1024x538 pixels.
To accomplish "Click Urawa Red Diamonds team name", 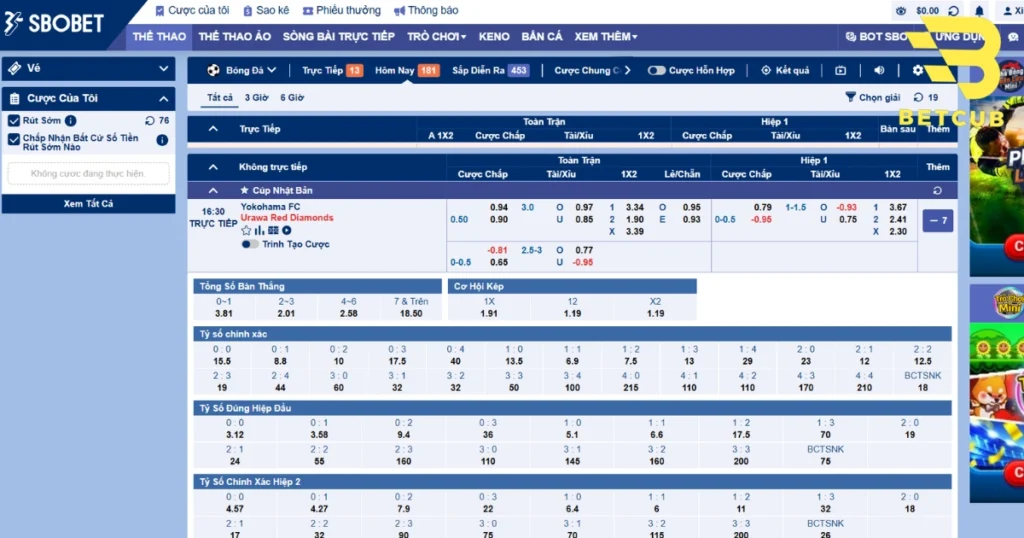I will (x=287, y=217).
